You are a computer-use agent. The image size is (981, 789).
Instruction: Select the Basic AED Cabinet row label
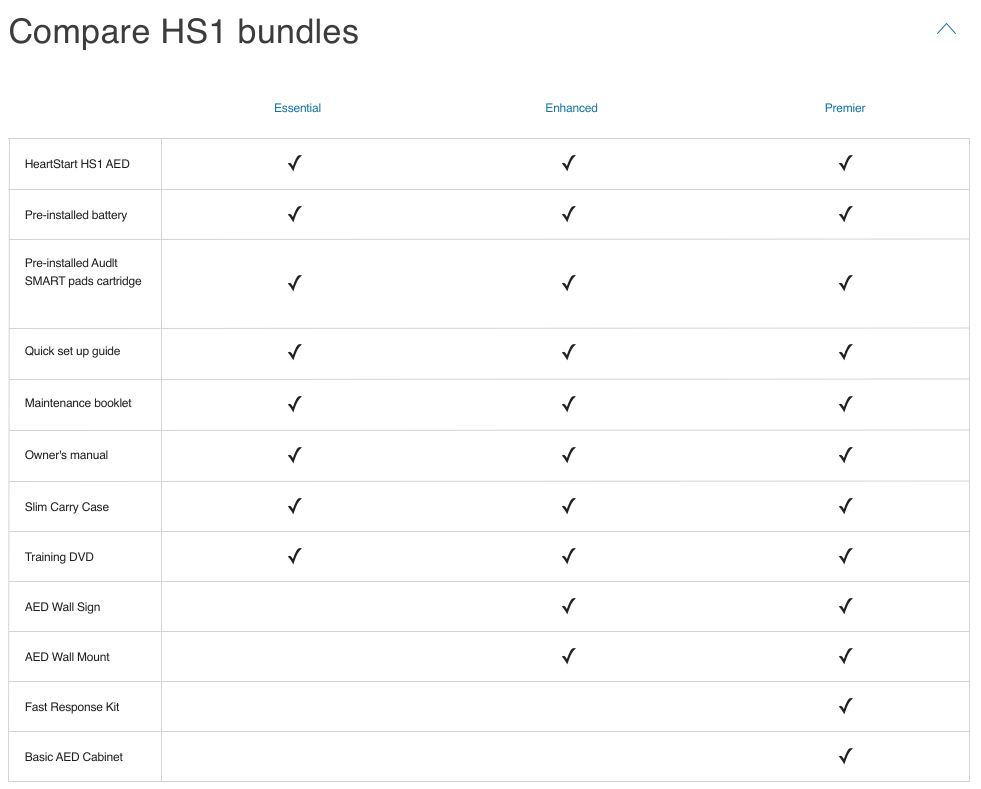point(74,757)
